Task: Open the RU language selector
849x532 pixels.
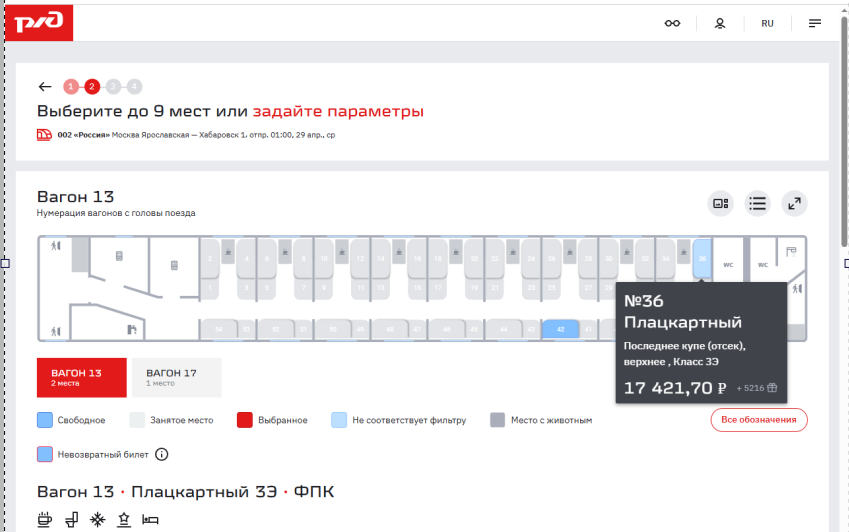Action: pyautogui.click(x=767, y=23)
